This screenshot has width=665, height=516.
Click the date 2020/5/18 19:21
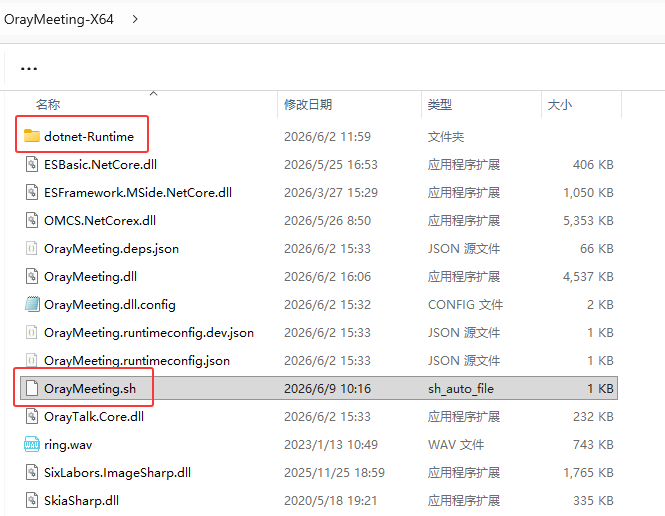coord(330,500)
